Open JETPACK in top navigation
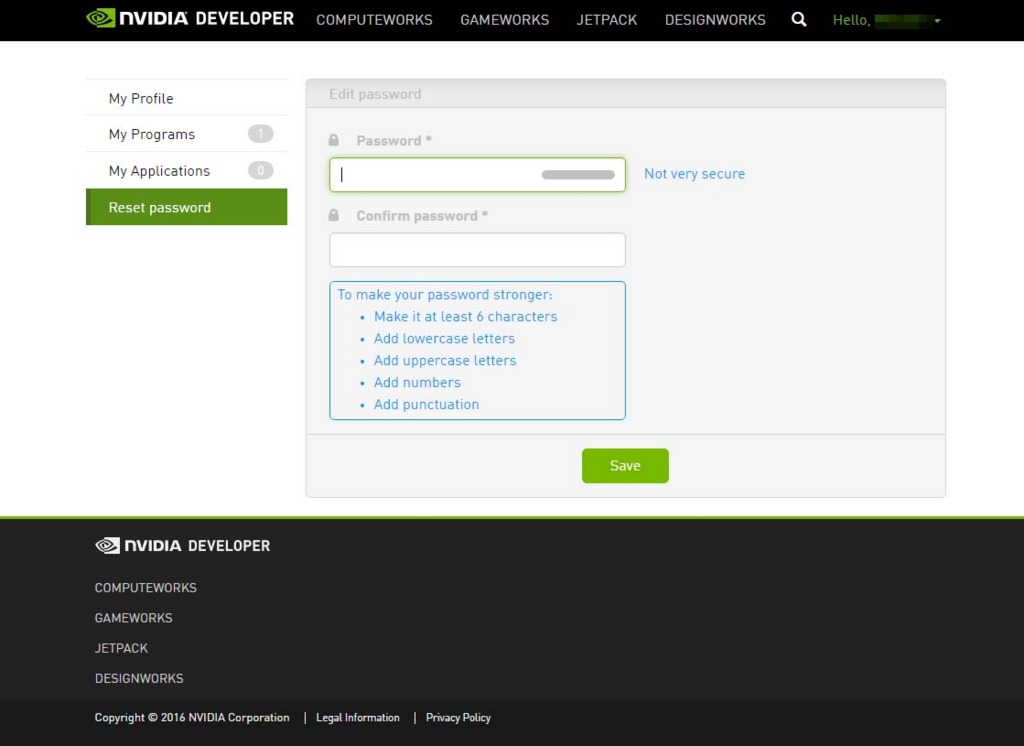This screenshot has width=1024, height=746. (607, 20)
